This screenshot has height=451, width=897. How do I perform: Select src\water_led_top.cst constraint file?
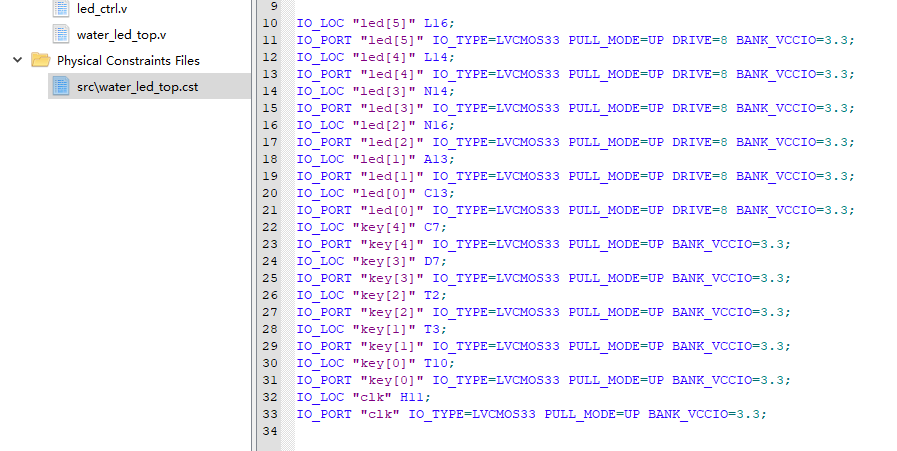pyautogui.click(x=137, y=86)
